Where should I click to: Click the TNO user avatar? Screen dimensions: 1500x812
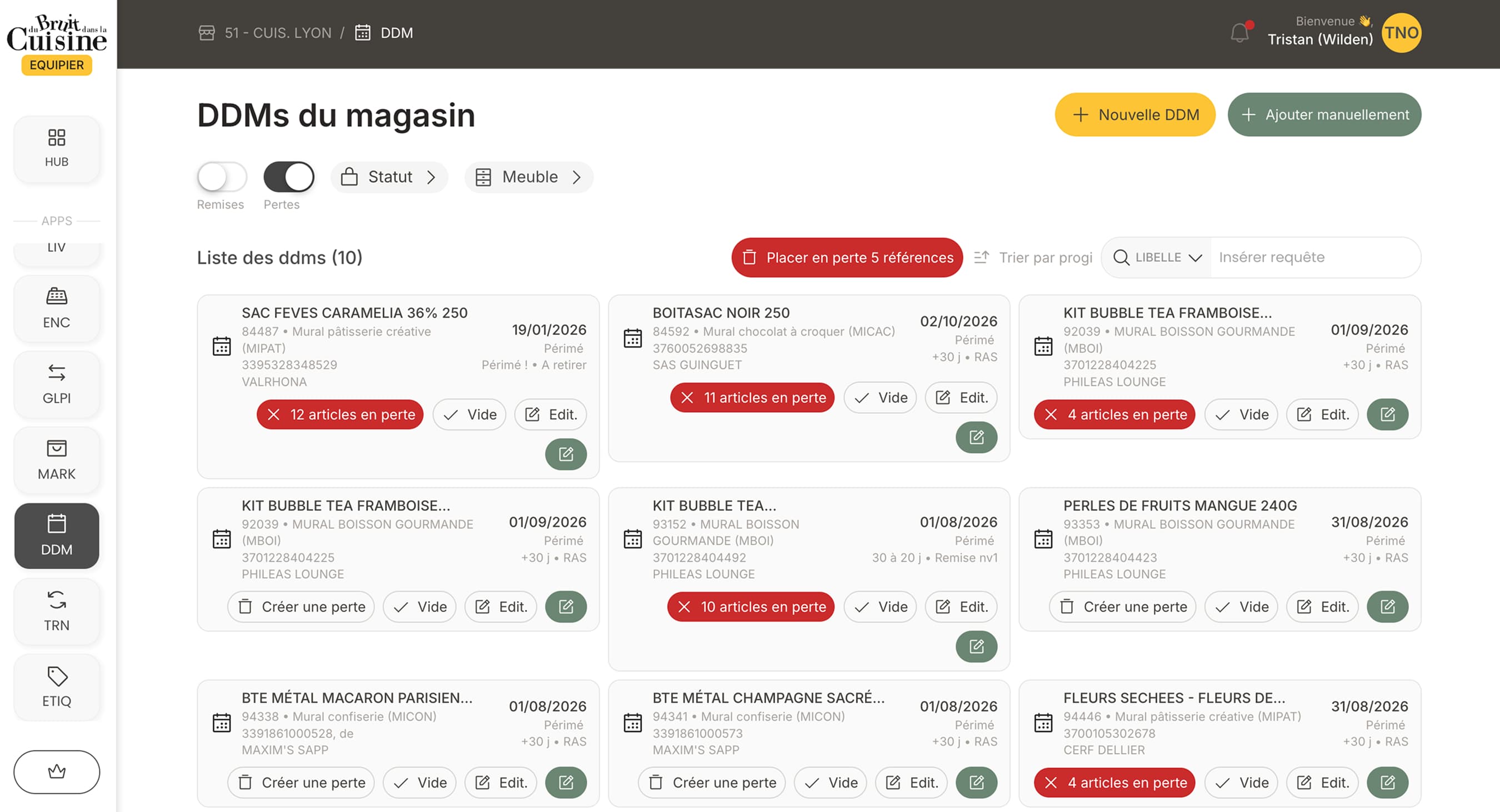click(x=1401, y=33)
